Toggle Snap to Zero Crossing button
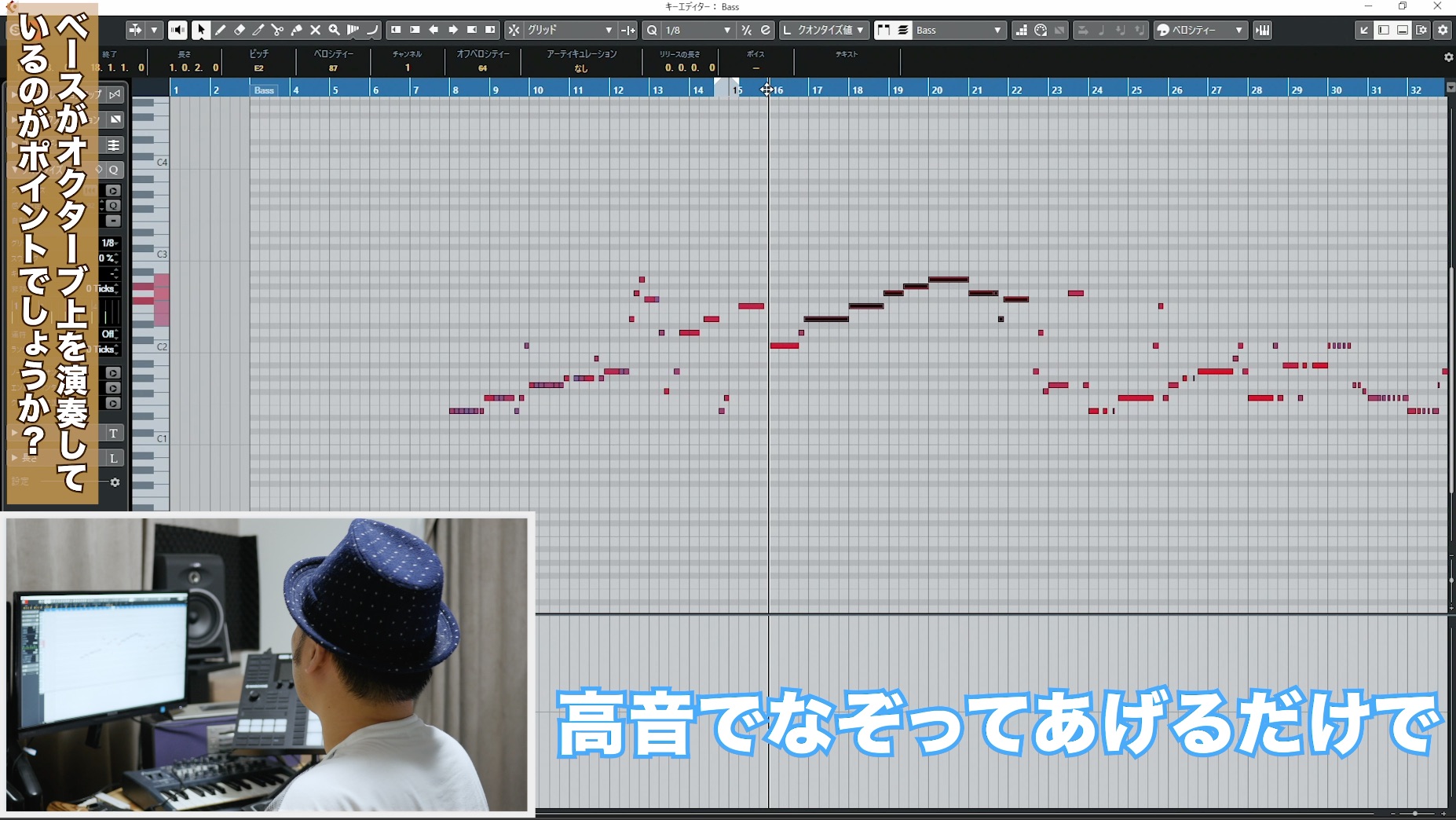This screenshot has width=1456, height=820. point(628,30)
